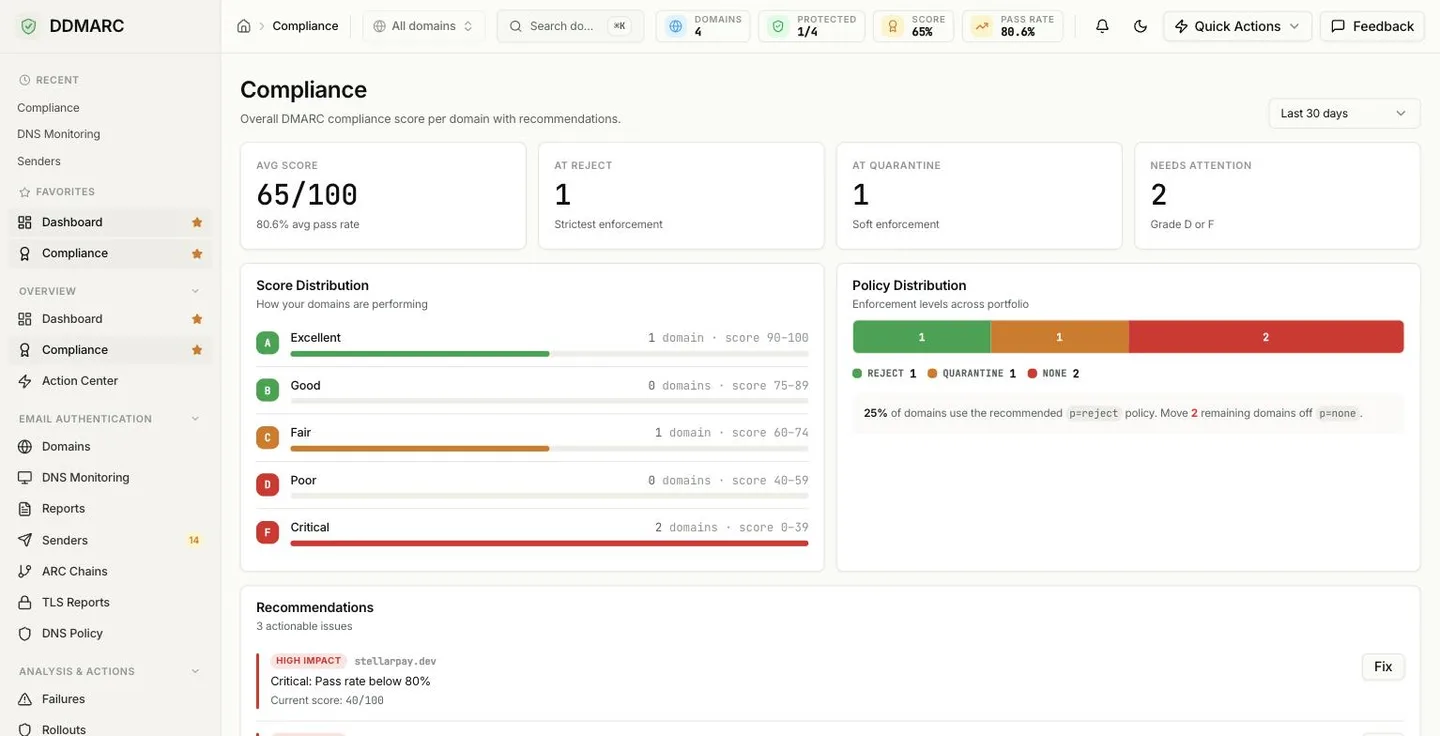Click the Avg Score 65/100 card

coord(383,196)
